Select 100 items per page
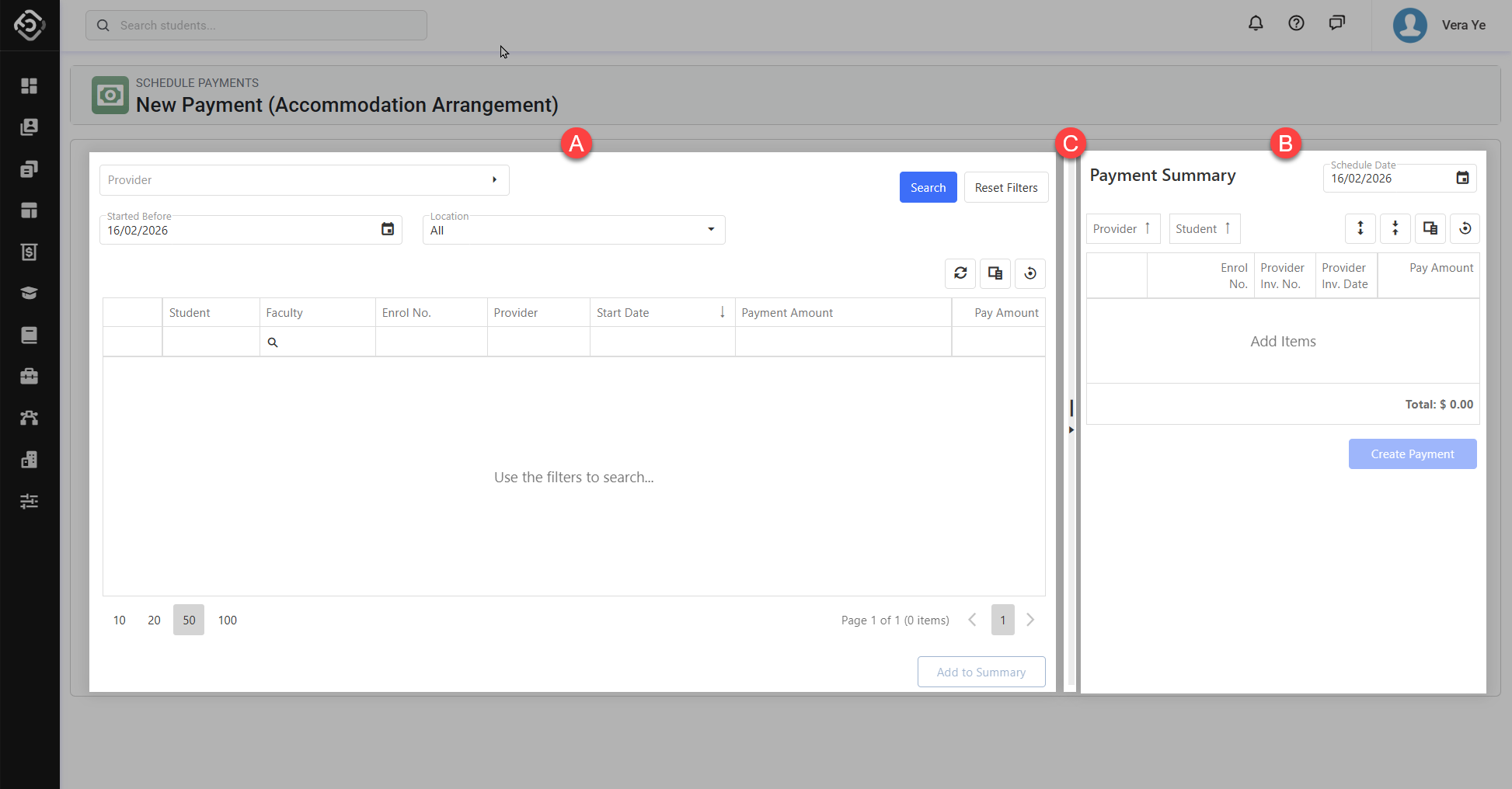This screenshot has height=789, width=1512. pos(228,620)
